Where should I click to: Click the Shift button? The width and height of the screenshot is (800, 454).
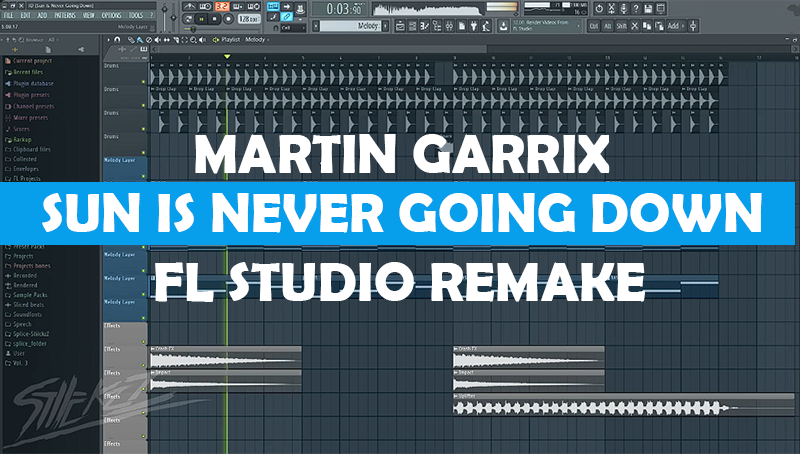[621, 26]
